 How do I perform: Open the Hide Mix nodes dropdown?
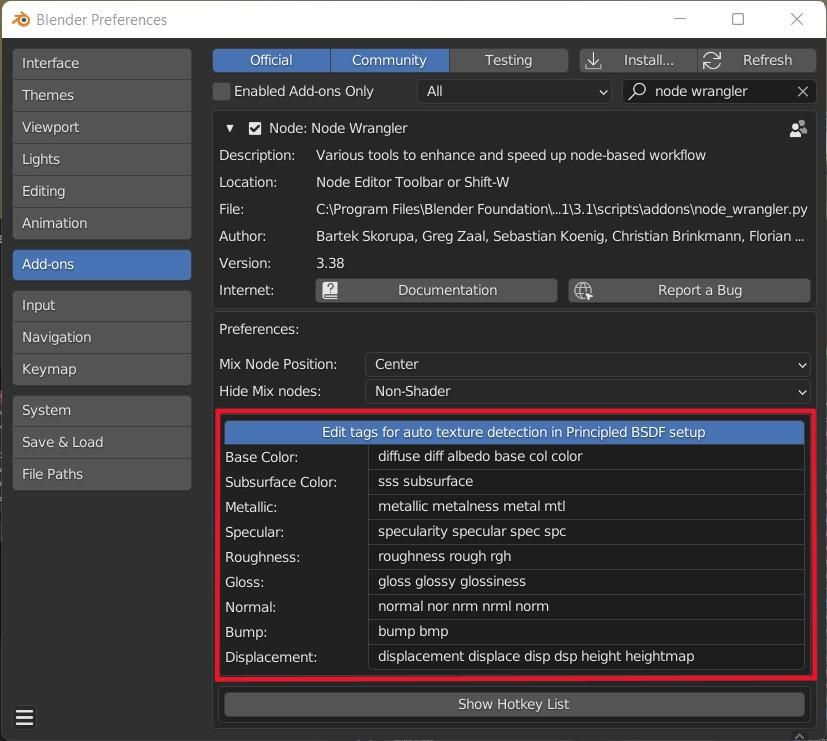pos(588,391)
